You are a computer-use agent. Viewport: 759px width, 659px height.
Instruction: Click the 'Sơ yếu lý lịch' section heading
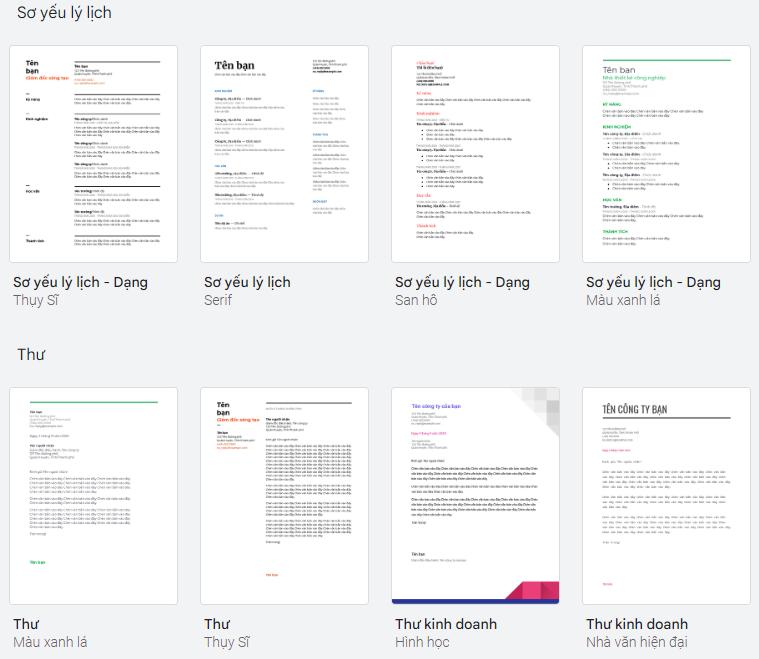pos(64,13)
